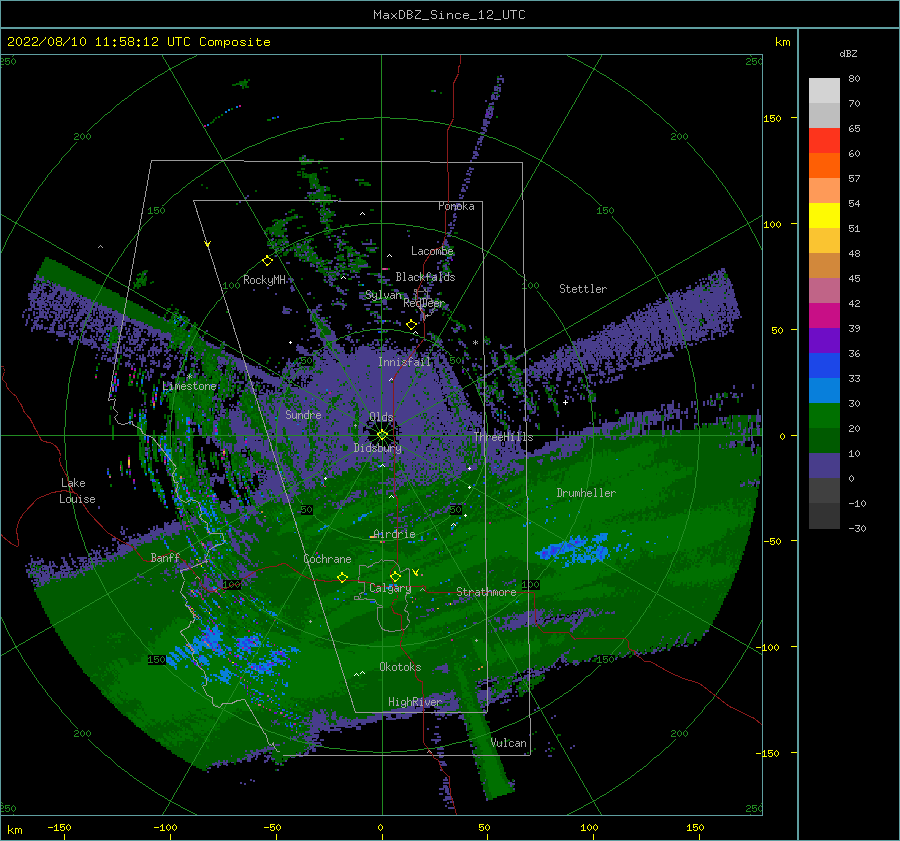Select the Sylvan label
The height and width of the screenshot is (841, 900).
tap(383, 295)
